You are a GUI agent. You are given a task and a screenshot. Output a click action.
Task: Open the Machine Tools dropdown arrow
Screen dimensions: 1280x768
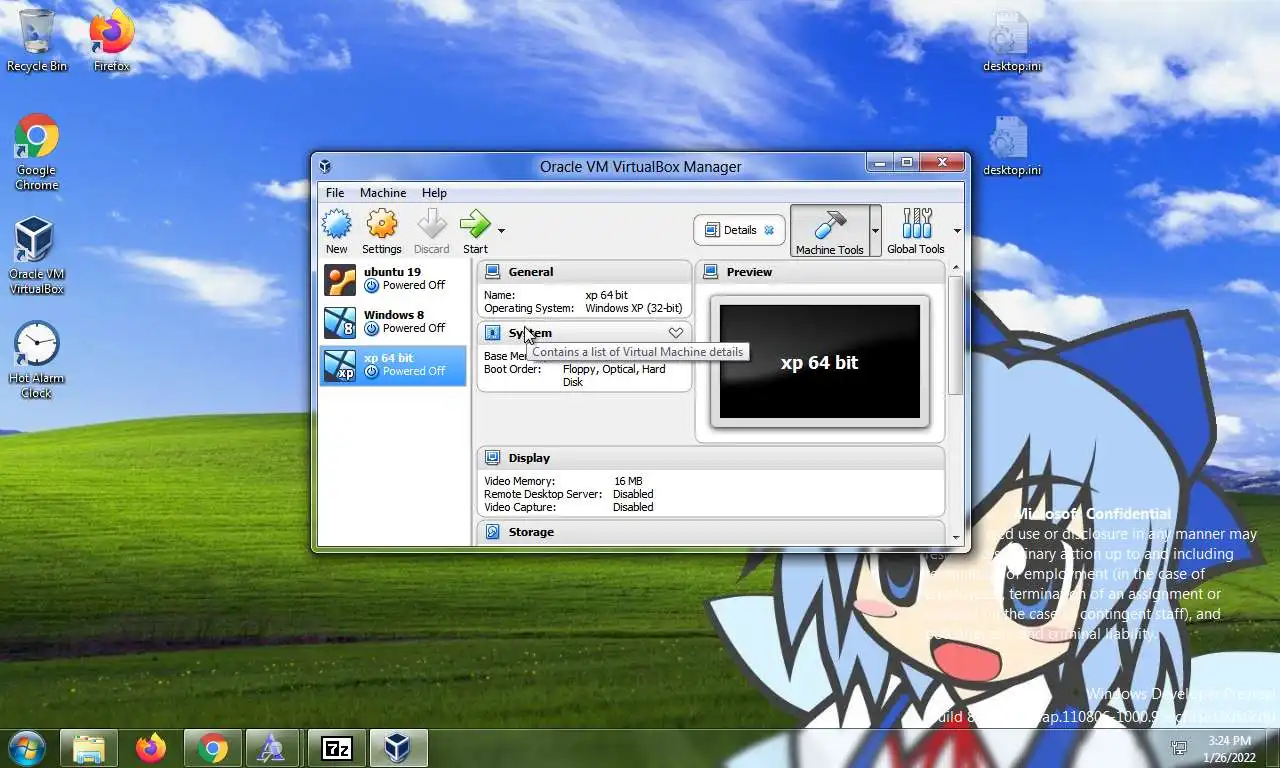pyautogui.click(x=875, y=231)
